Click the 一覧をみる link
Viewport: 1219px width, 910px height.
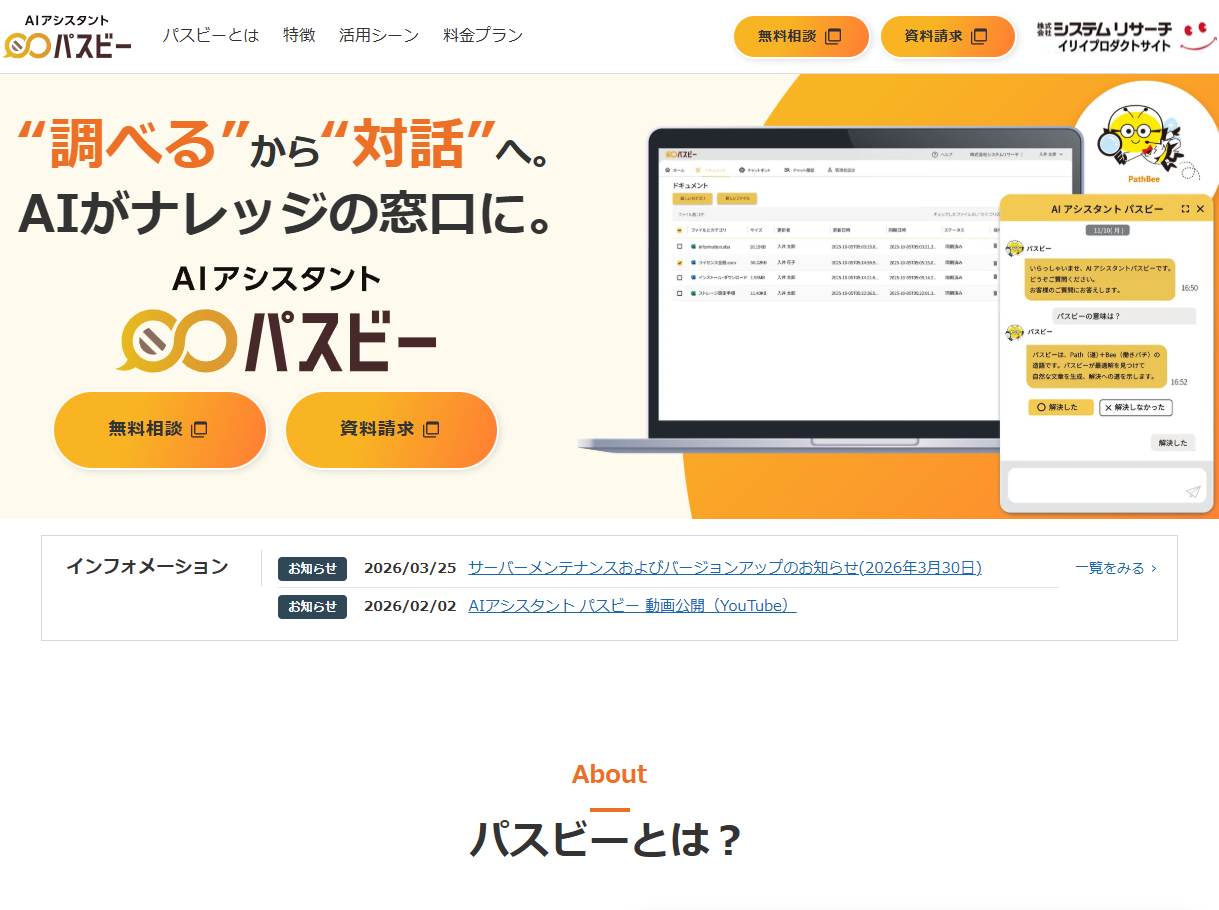(x=1109, y=568)
